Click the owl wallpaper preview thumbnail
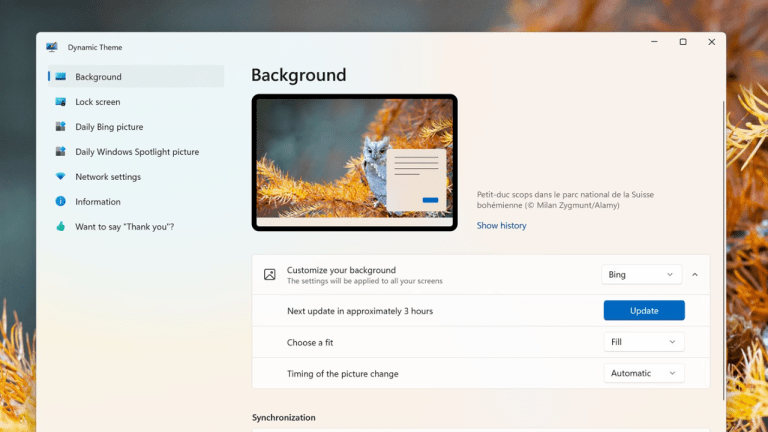The height and width of the screenshot is (432, 768). click(x=355, y=163)
